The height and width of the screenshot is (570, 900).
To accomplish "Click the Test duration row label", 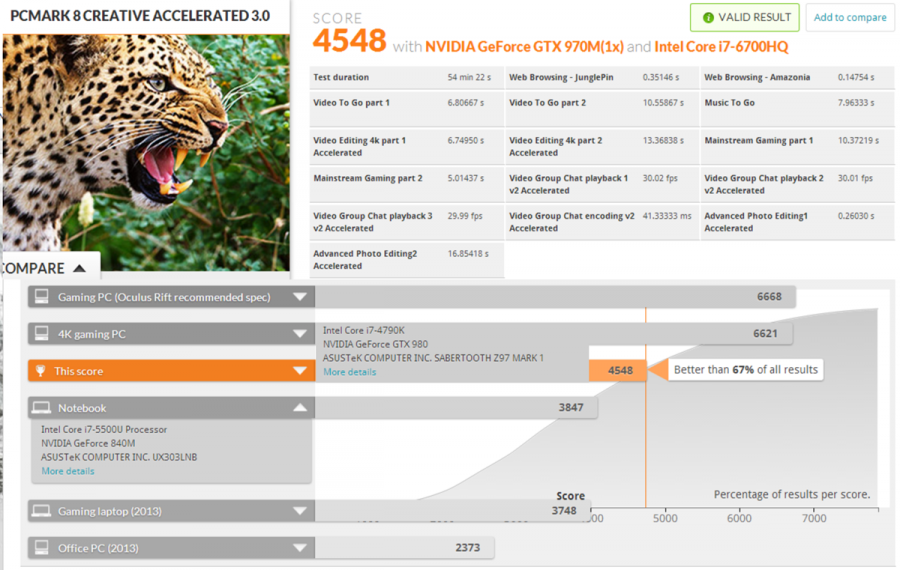I will 341,77.
